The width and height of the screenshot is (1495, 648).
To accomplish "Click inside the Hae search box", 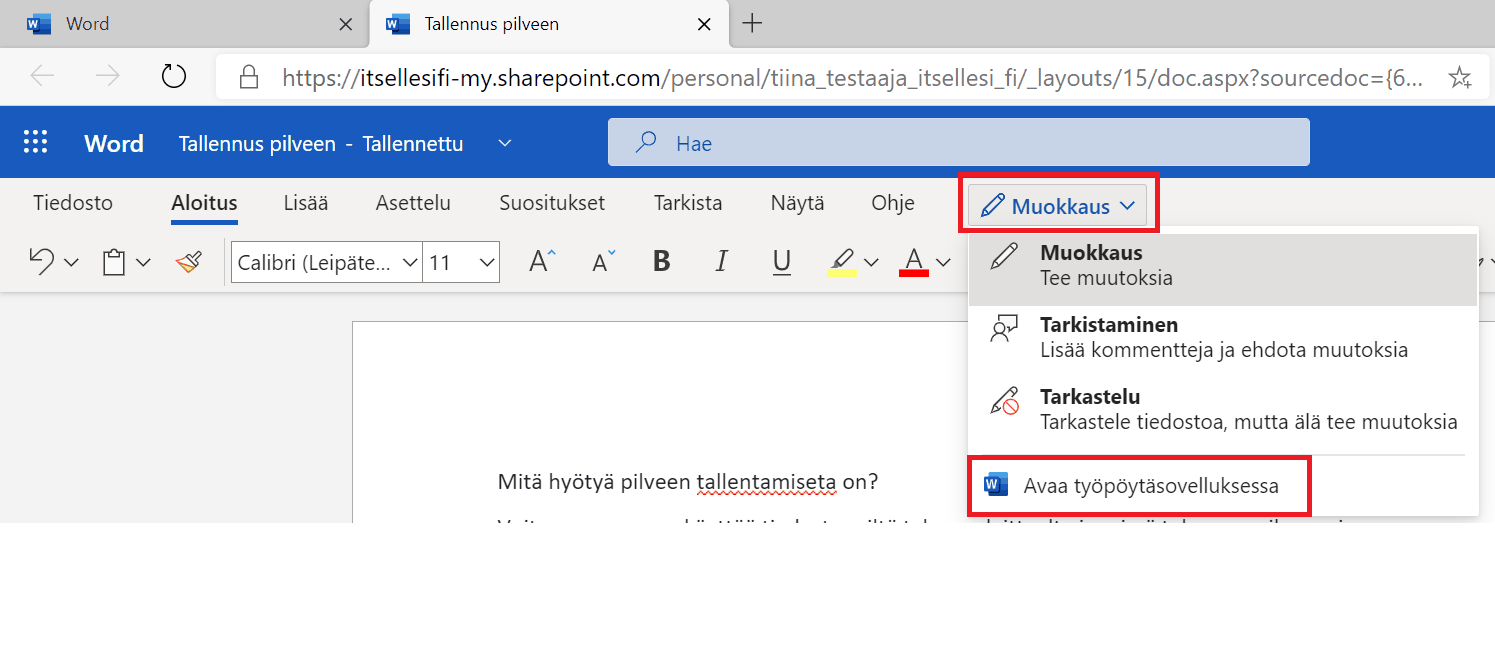I will (959, 143).
